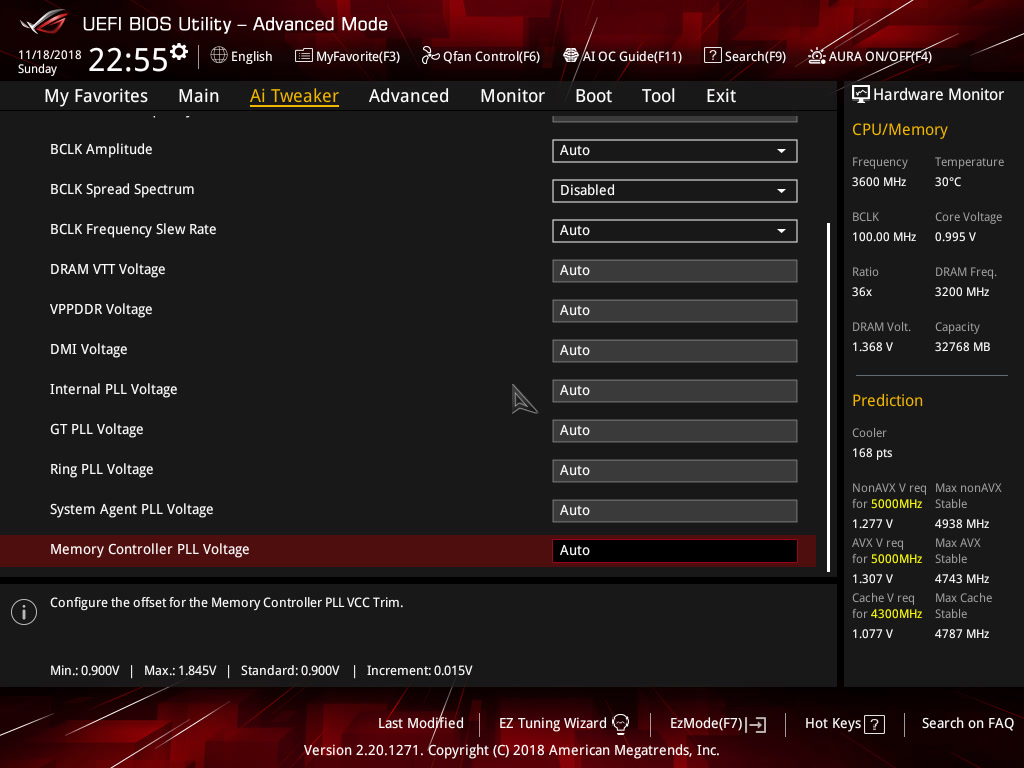Switch to Main tab
The width and height of the screenshot is (1024, 768).
click(x=199, y=96)
